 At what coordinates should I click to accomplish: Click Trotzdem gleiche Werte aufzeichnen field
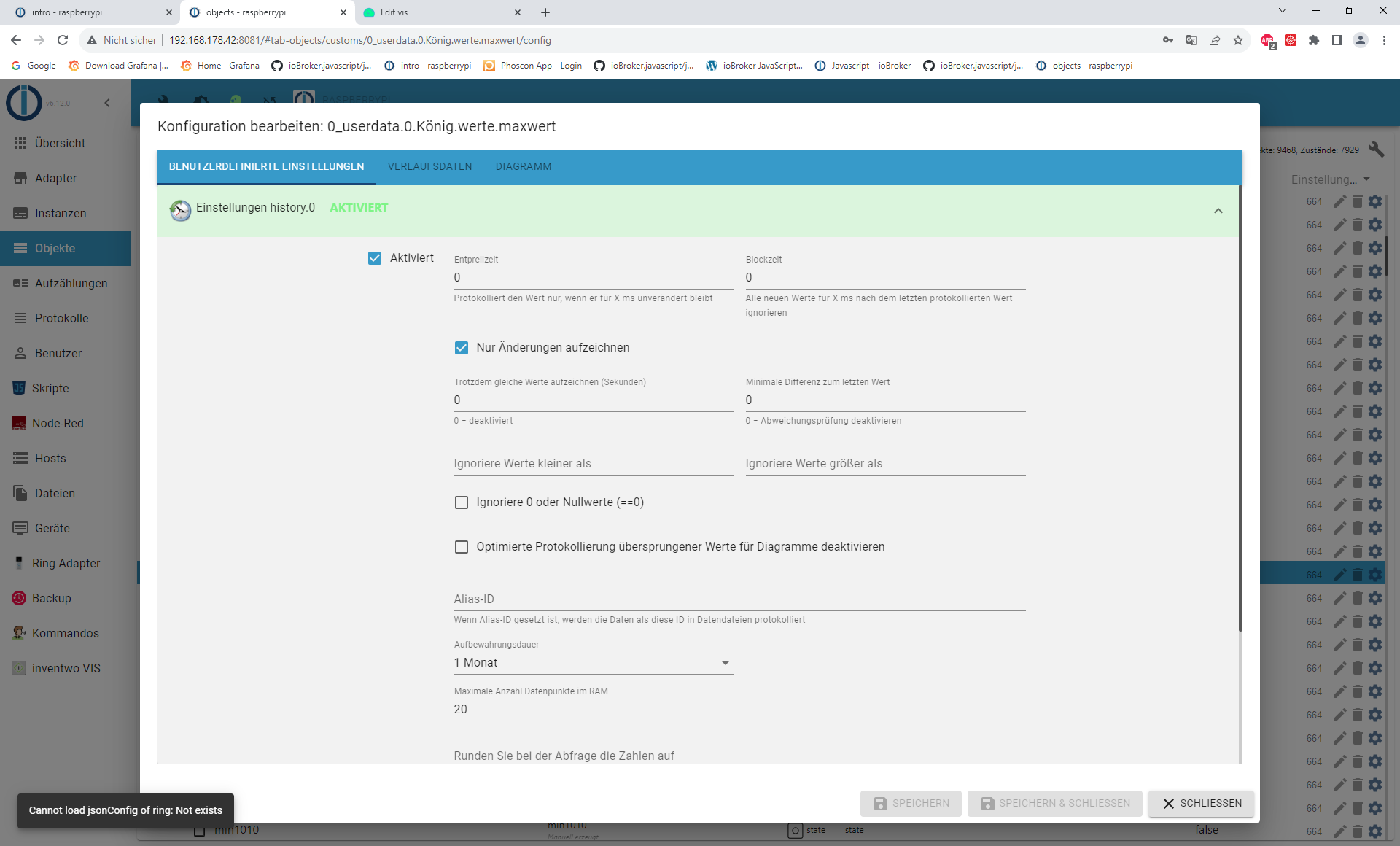pyautogui.click(x=594, y=400)
